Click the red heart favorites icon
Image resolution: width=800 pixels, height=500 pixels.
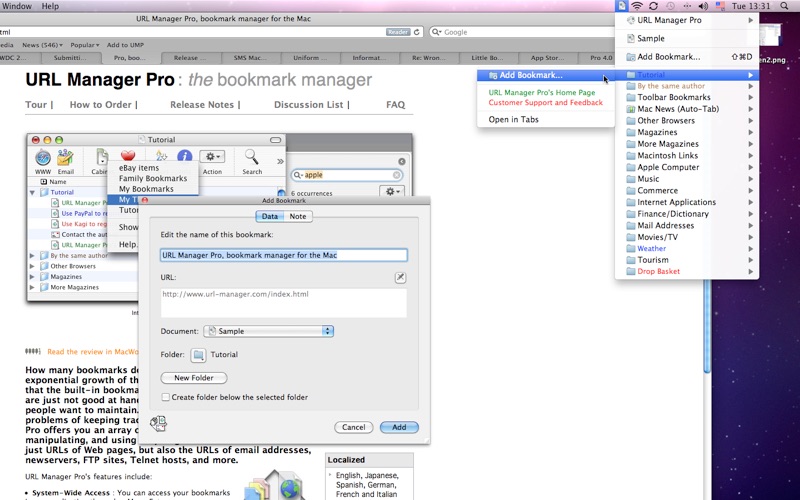pyautogui.click(x=128, y=155)
